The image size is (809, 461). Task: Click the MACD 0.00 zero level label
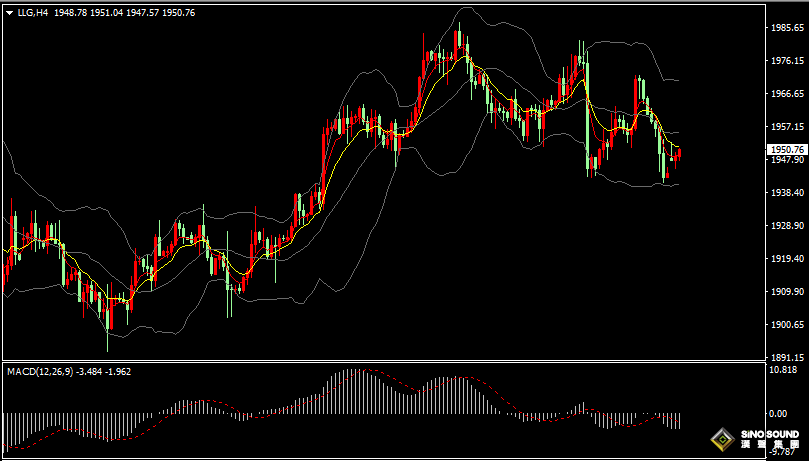coord(778,413)
